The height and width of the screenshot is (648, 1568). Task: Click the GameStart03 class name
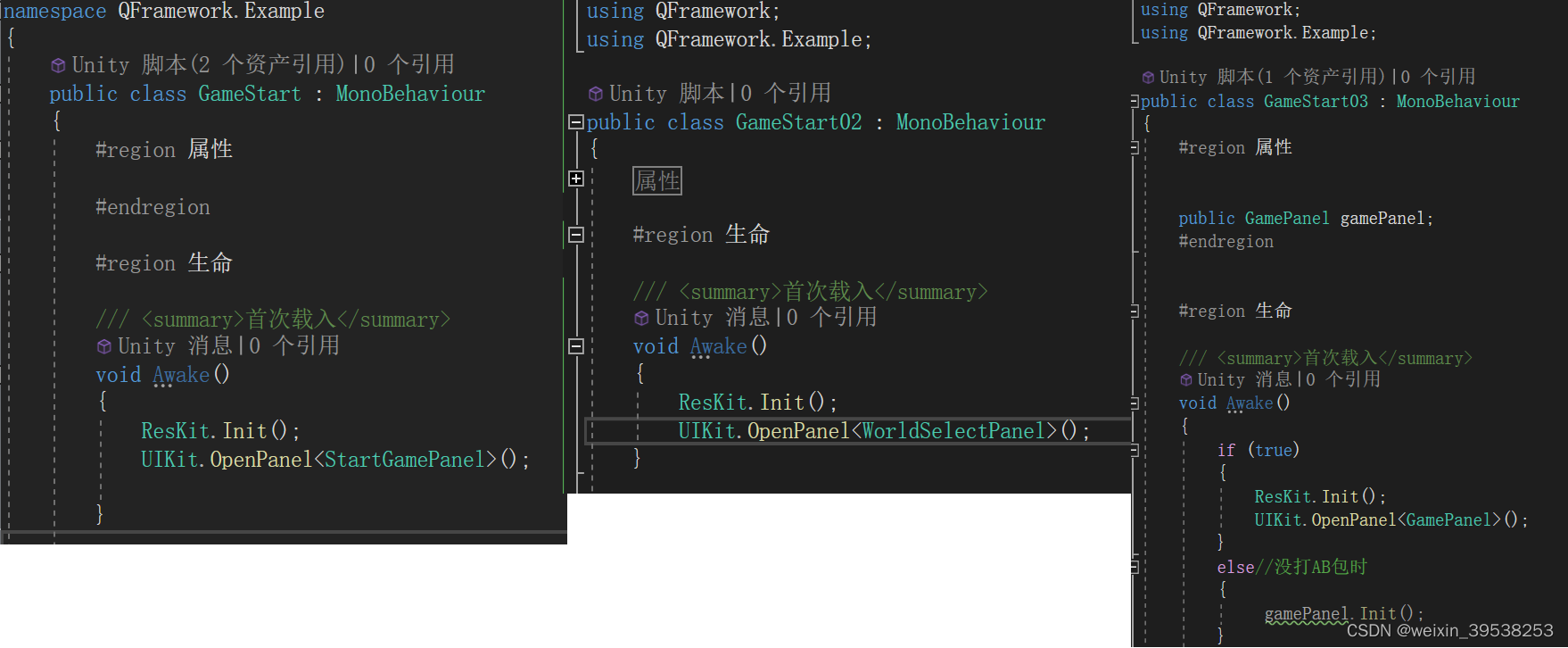(1316, 102)
